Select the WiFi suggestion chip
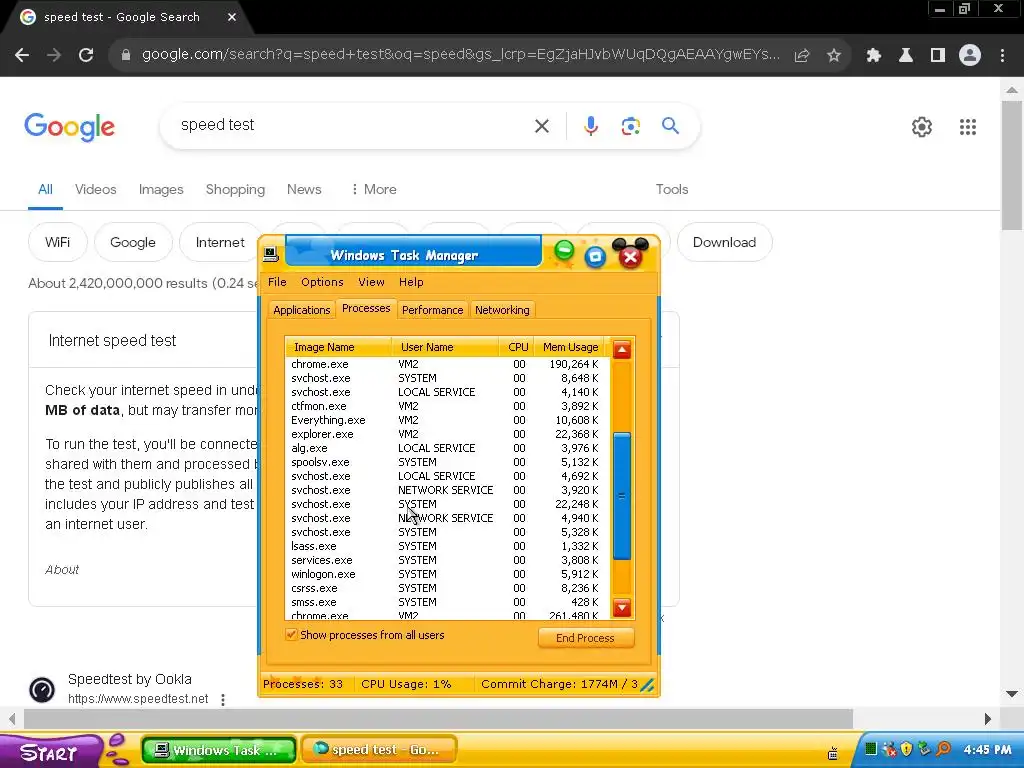The width and height of the screenshot is (1024, 768). pyautogui.click(x=57, y=242)
